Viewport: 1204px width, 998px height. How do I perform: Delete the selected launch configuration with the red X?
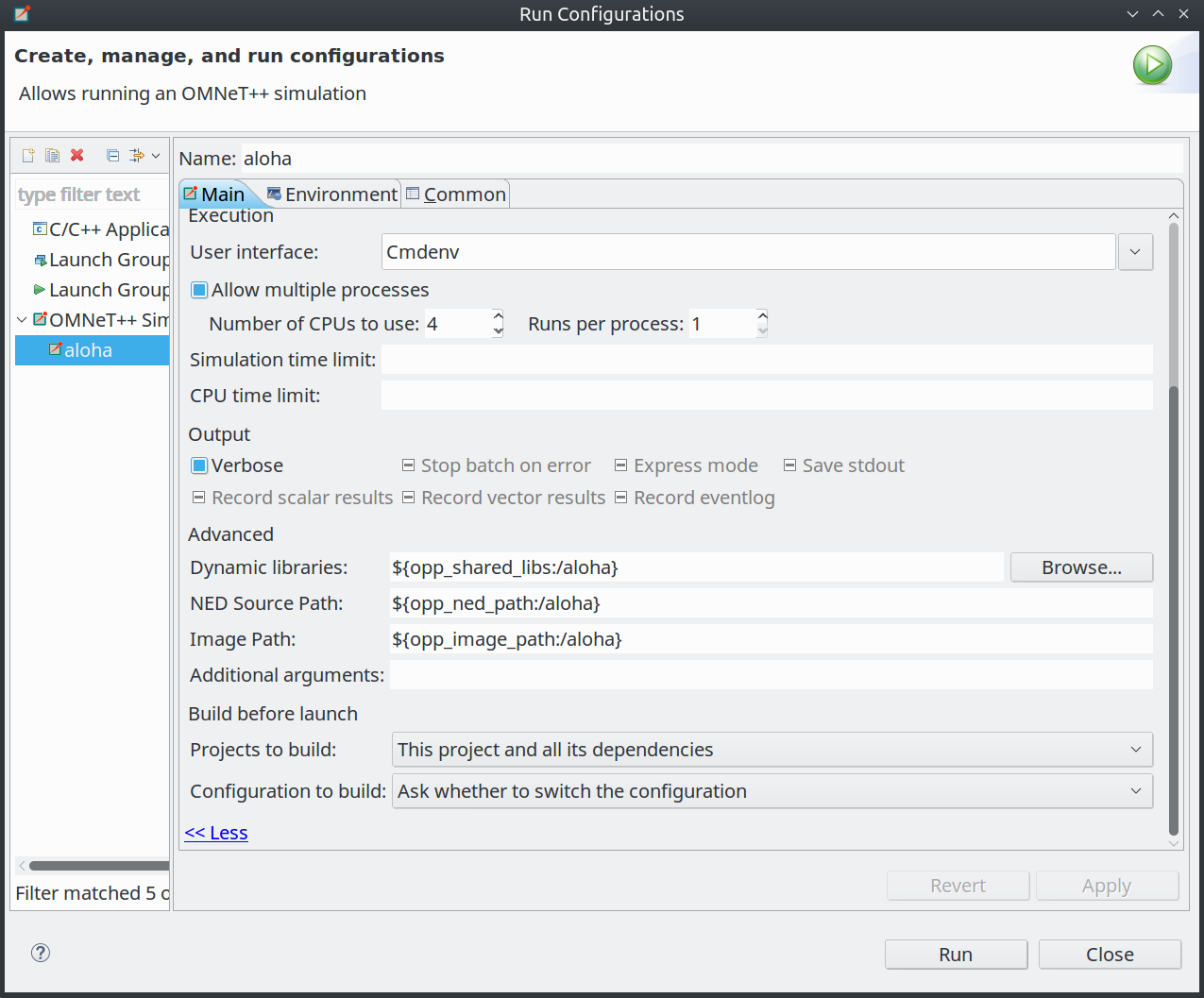77,156
